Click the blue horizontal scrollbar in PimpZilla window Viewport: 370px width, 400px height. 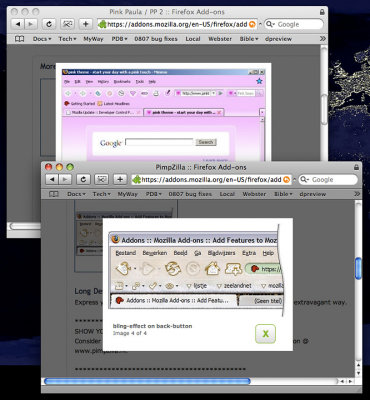click(x=147, y=381)
